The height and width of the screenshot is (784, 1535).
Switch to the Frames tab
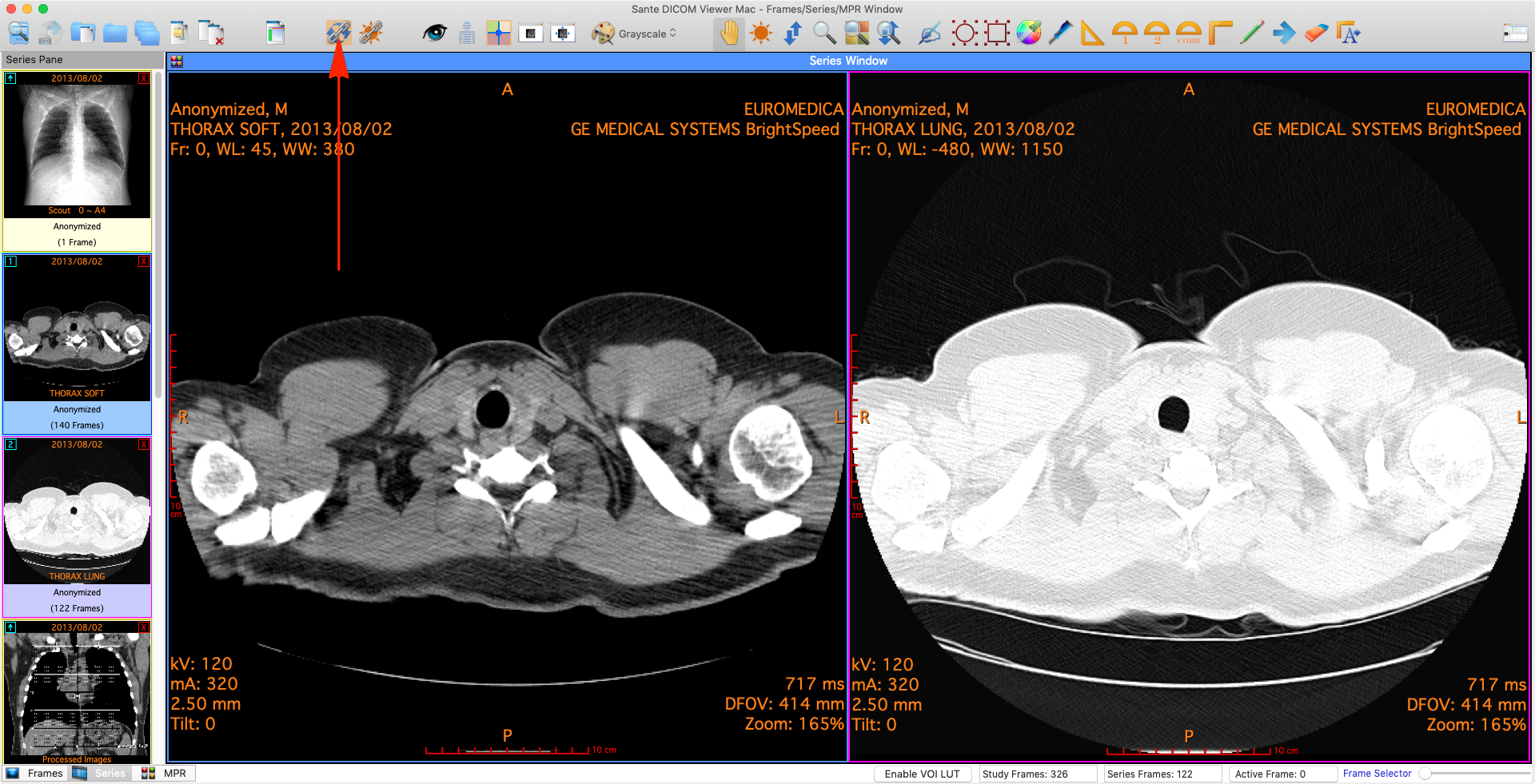[35, 774]
